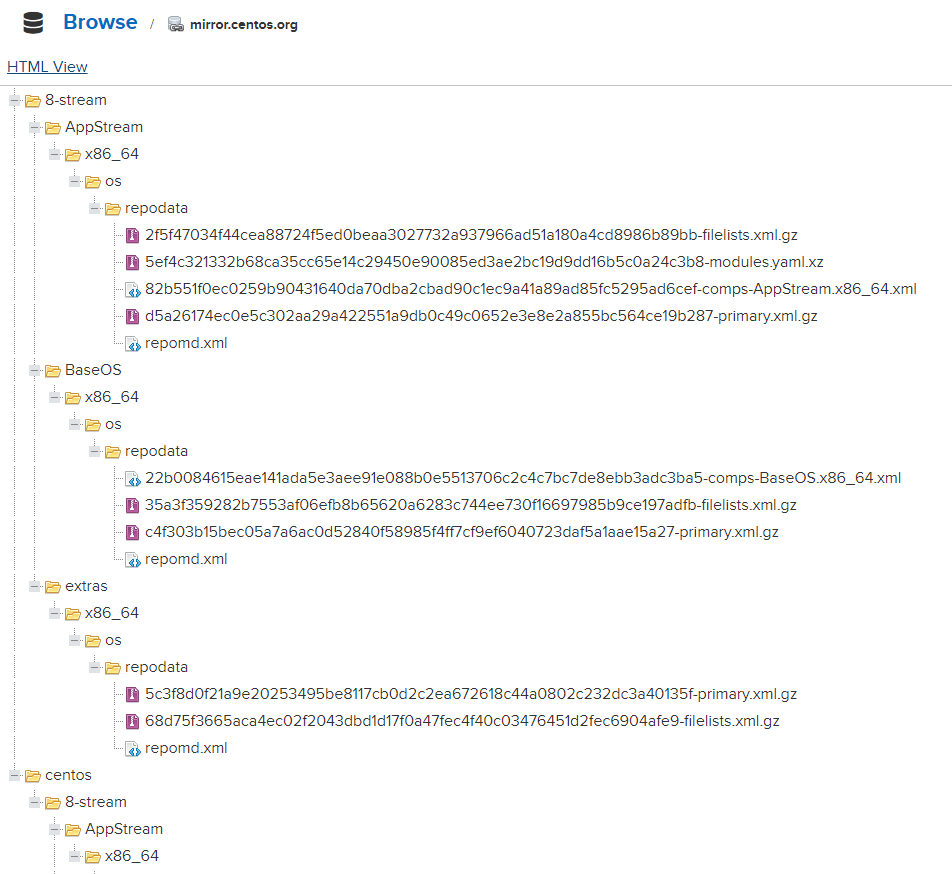Collapse the top-level 8-stream folder
This screenshot has width=952, height=874.
pos(15,100)
